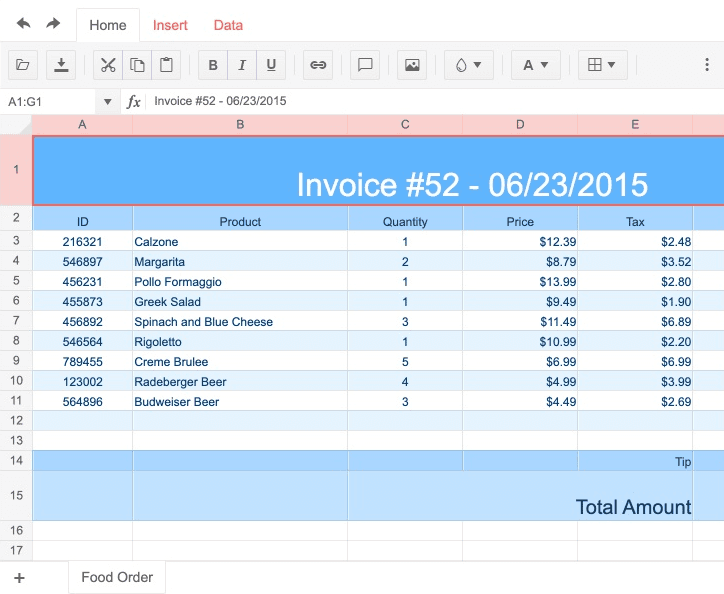The width and height of the screenshot is (724, 594).
Task: Open the text color dropdown
Action: 536,65
